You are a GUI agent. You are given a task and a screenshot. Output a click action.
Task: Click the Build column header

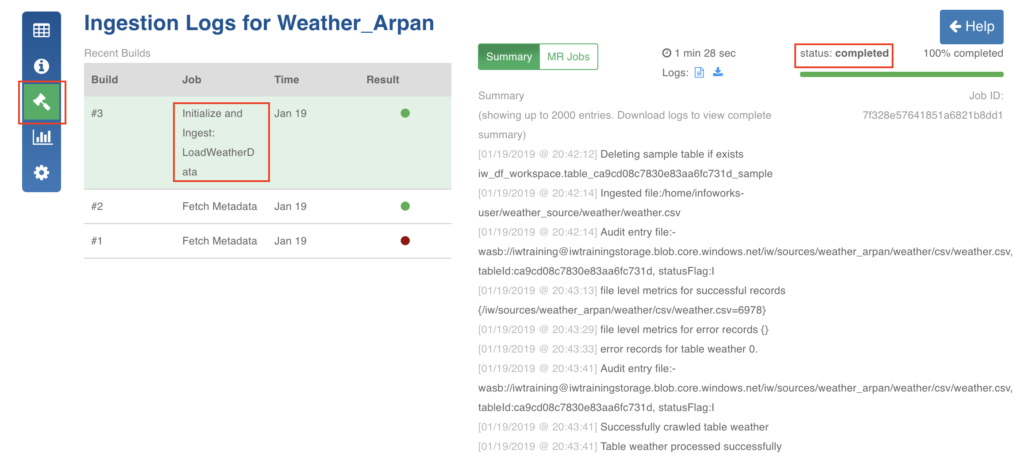click(x=105, y=80)
